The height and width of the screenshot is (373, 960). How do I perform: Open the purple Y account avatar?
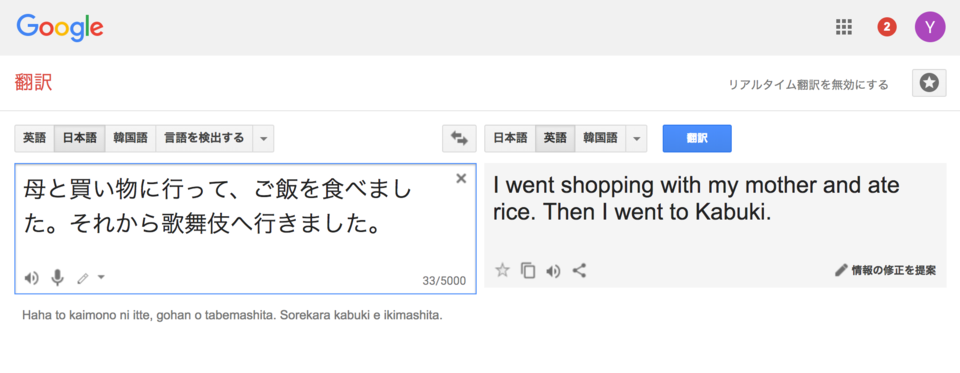point(930,27)
